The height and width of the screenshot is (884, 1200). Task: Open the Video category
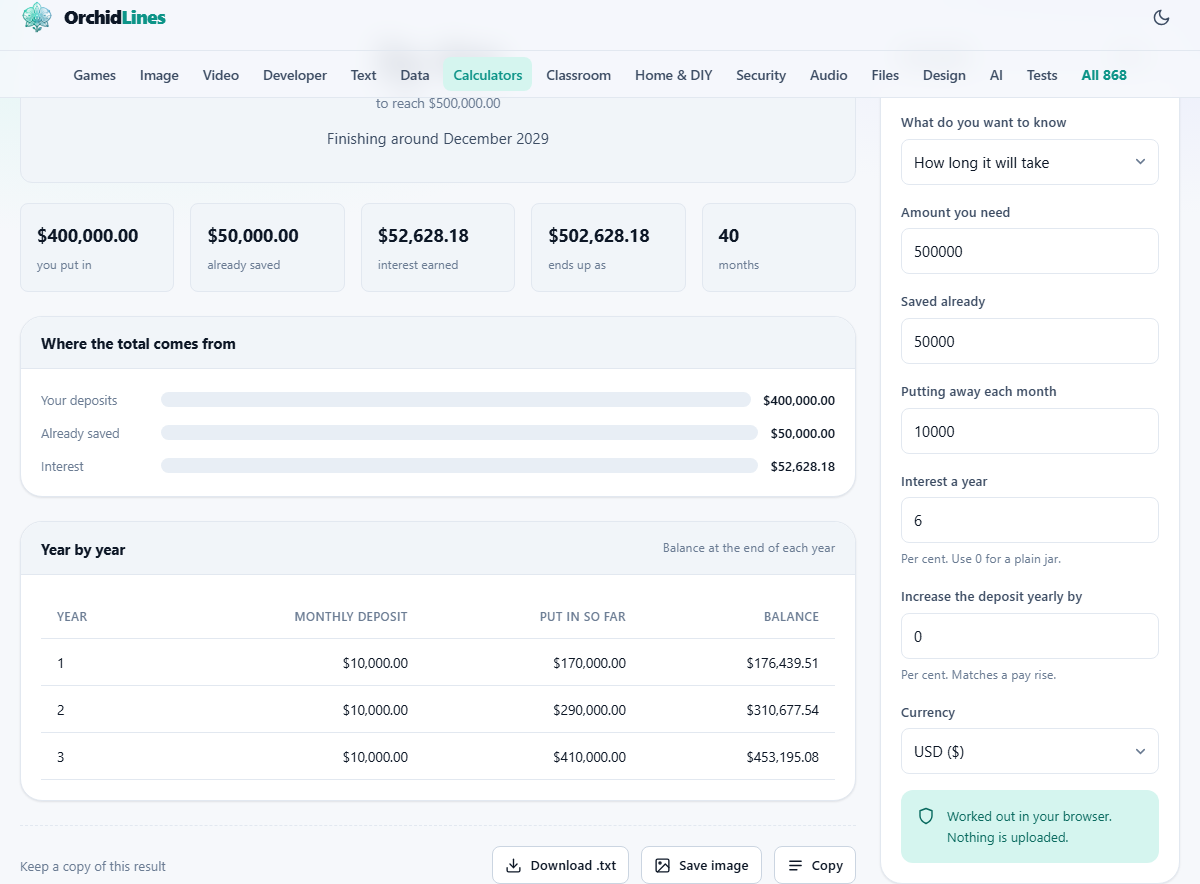[x=221, y=75]
